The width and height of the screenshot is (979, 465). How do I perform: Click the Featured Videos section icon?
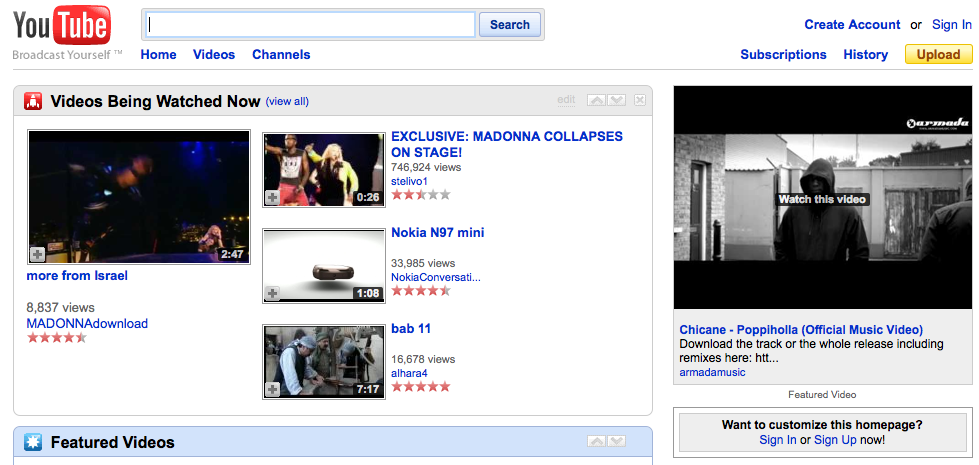(33, 443)
